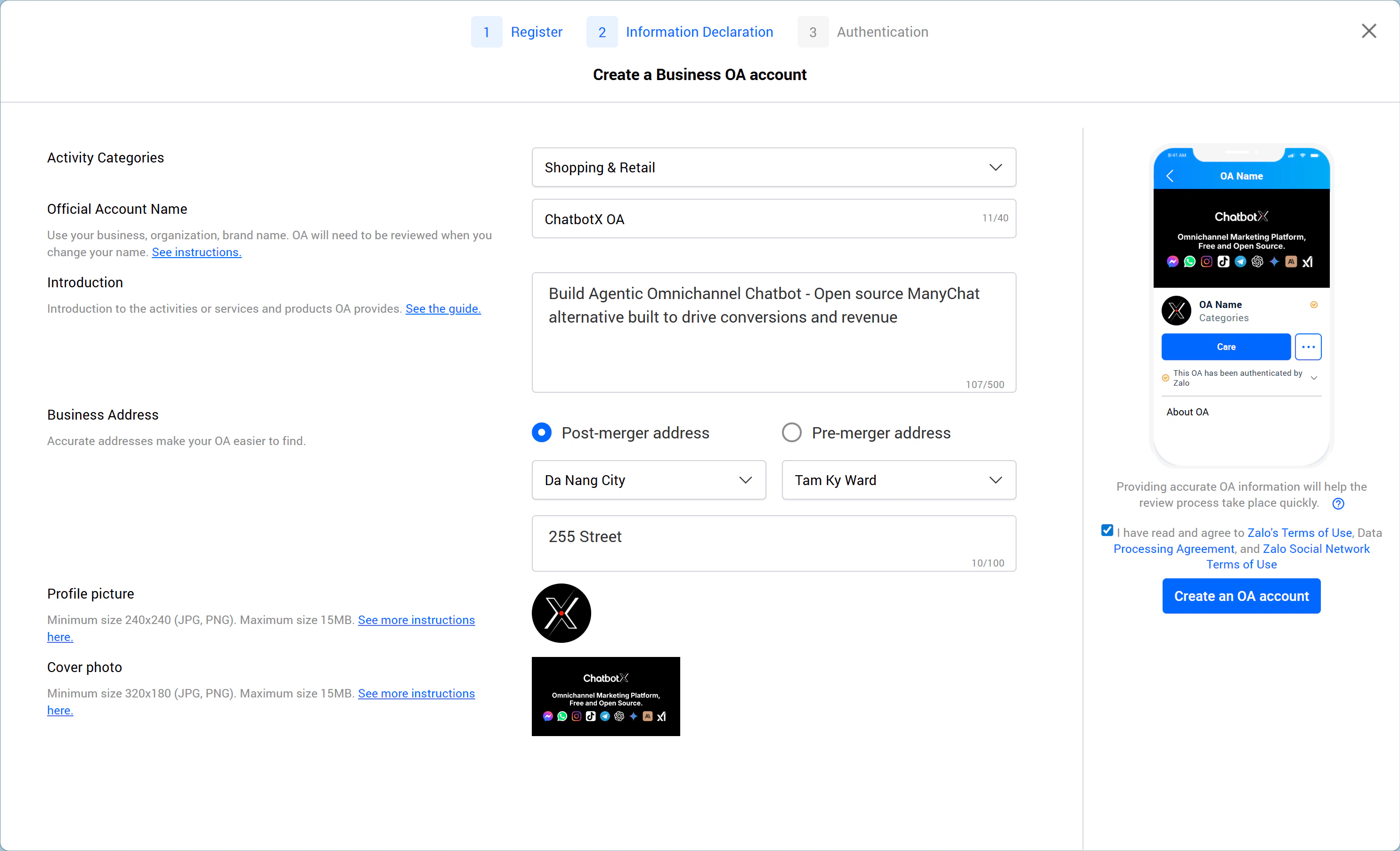Click the WhatsApp icon in preview cover
Viewport: 1400px width, 851px height.
tap(1189, 261)
